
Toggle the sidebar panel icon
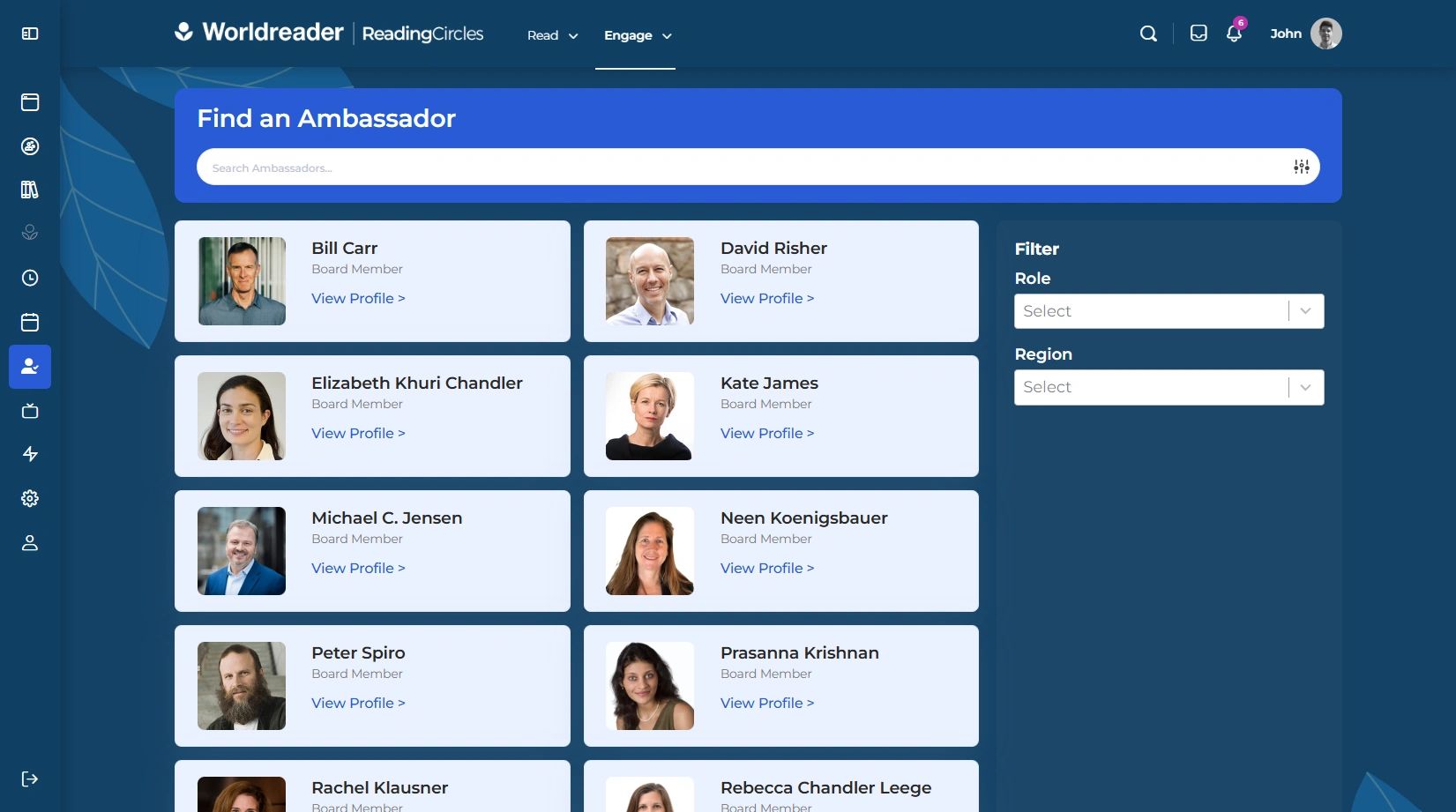click(x=30, y=34)
